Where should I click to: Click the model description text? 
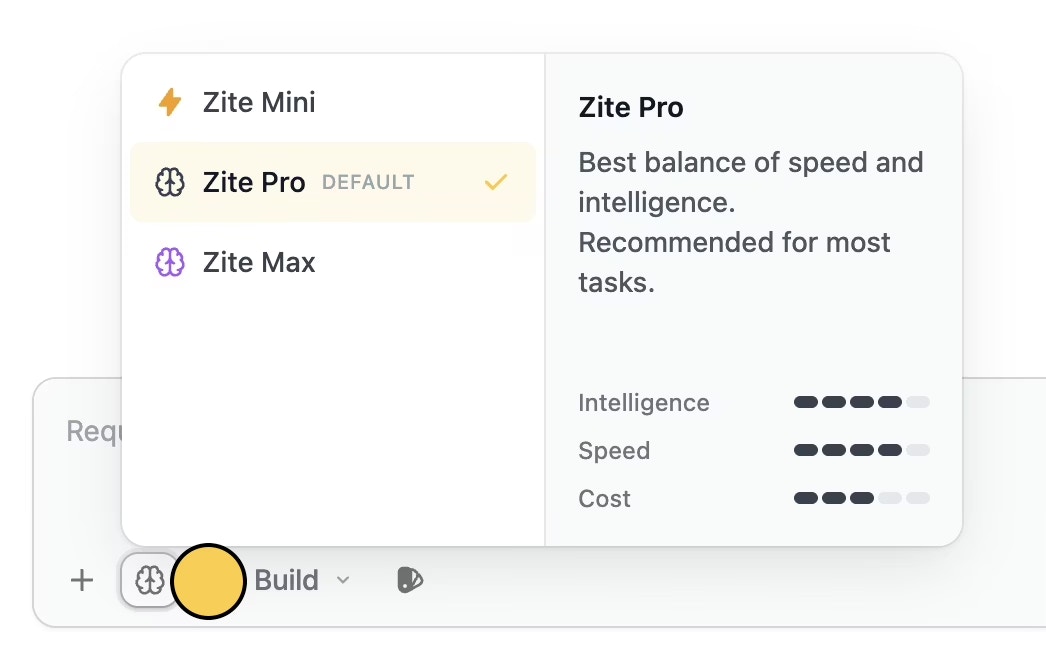(750, 222)
